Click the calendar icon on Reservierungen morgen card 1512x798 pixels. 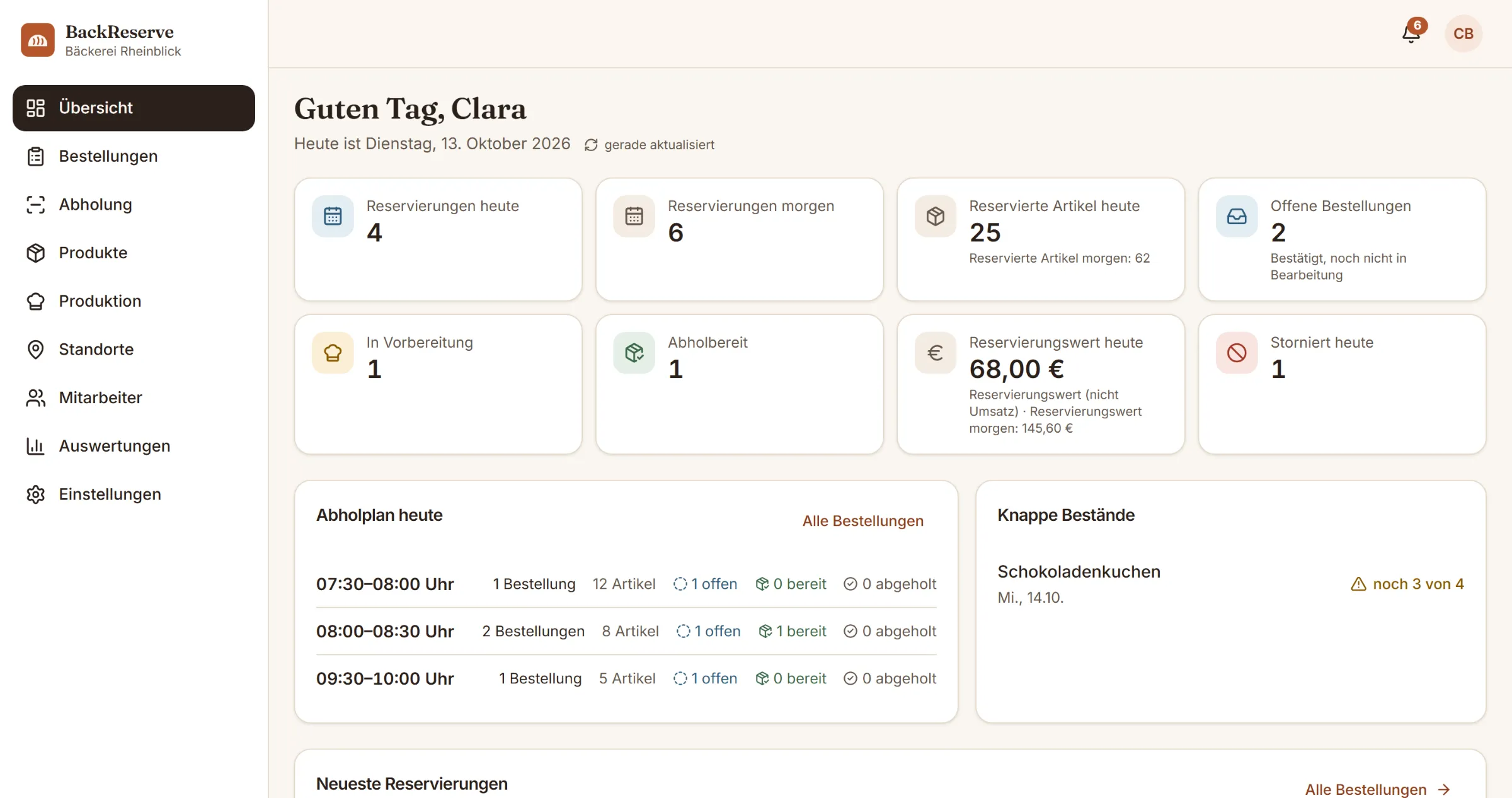click(x=634, y=216)
